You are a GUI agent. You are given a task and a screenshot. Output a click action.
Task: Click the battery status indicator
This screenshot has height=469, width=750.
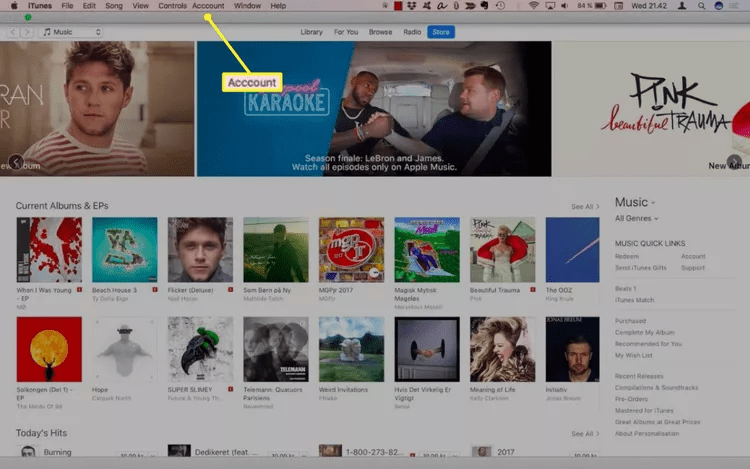(x=592, y=6)
